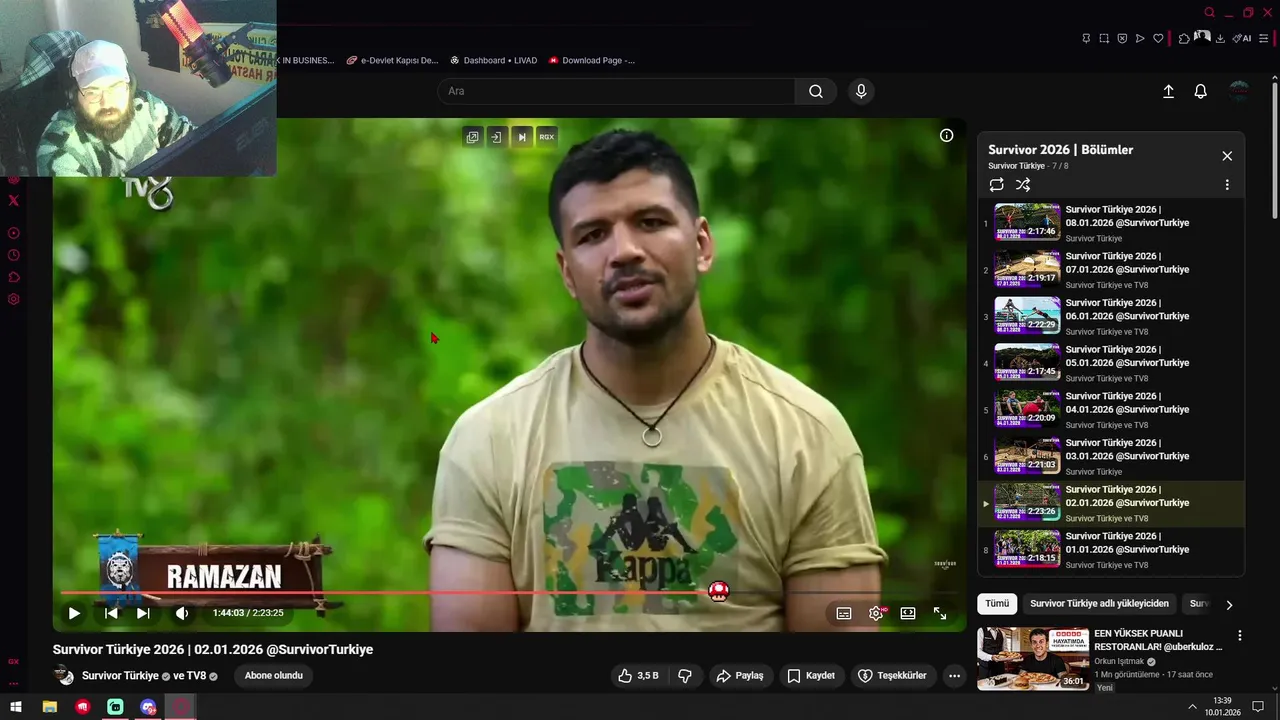Click browser pin icon in toolbar
This screenshot has height=720, width=1280.
[x=1086, y=38]
